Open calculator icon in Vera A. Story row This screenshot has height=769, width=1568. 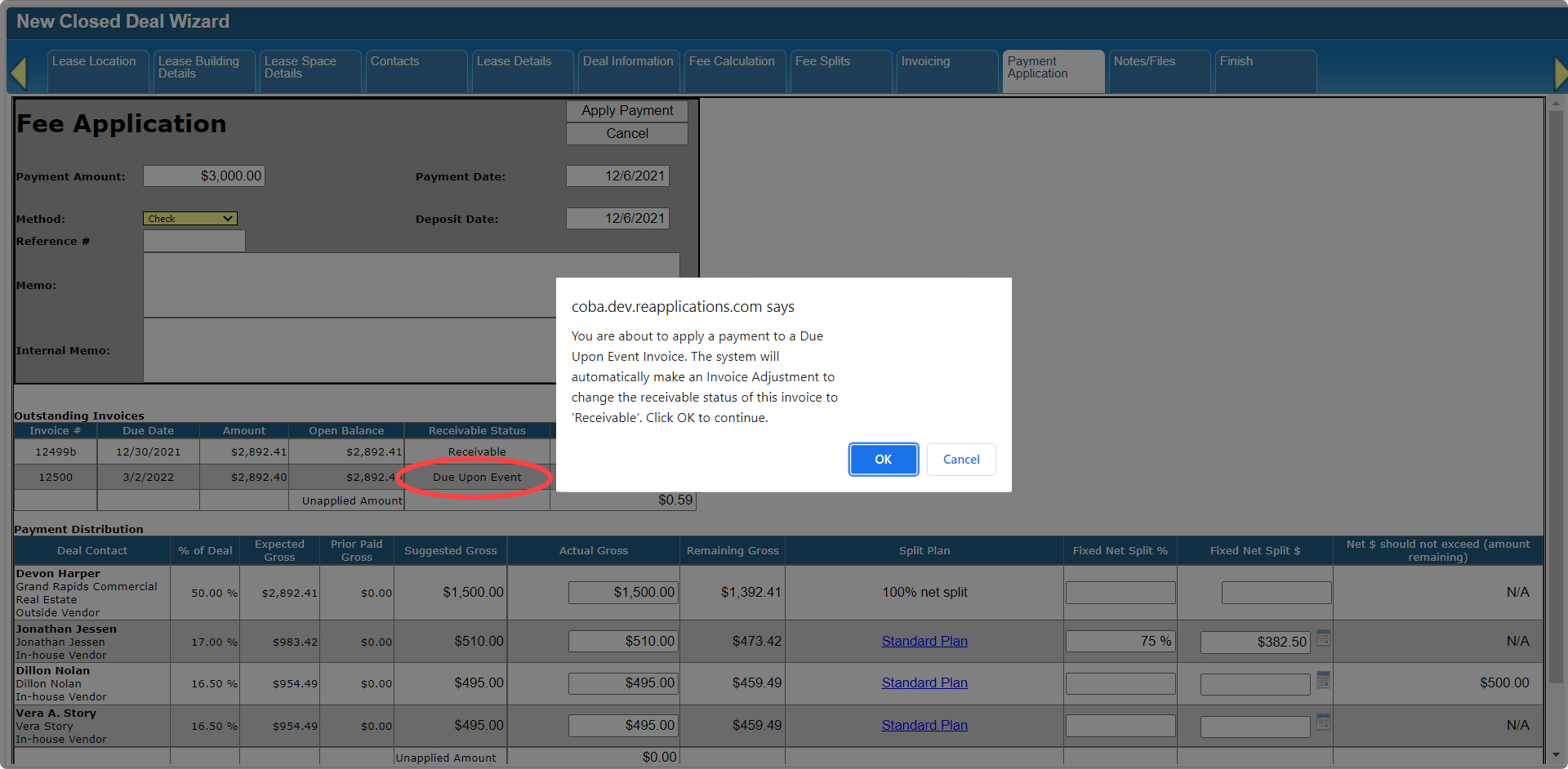pyautogui.click(x=1323, y=722)
